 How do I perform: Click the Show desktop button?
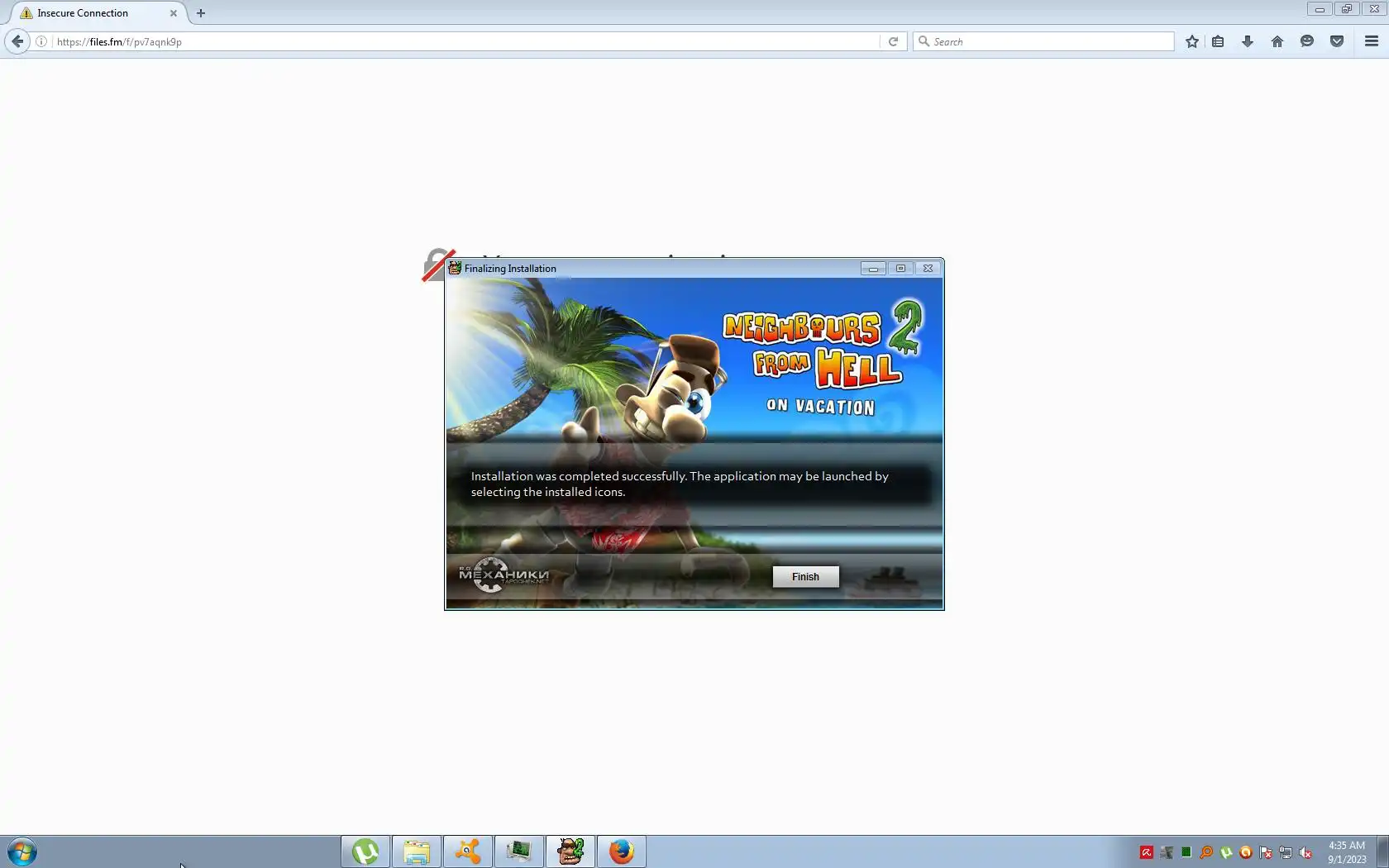[x=1382, y=851]
